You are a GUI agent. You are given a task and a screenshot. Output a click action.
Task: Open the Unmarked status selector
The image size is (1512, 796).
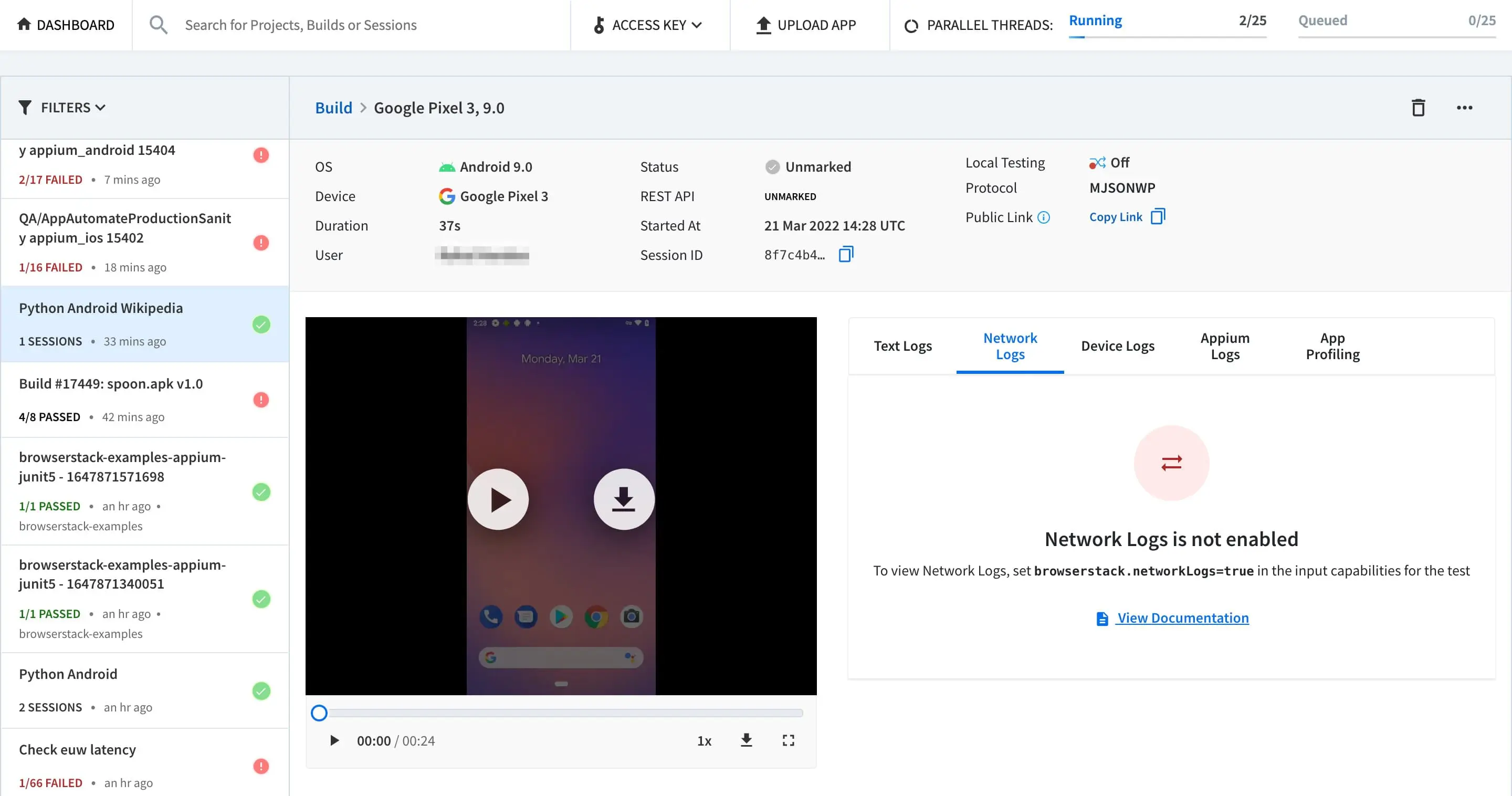808,167
